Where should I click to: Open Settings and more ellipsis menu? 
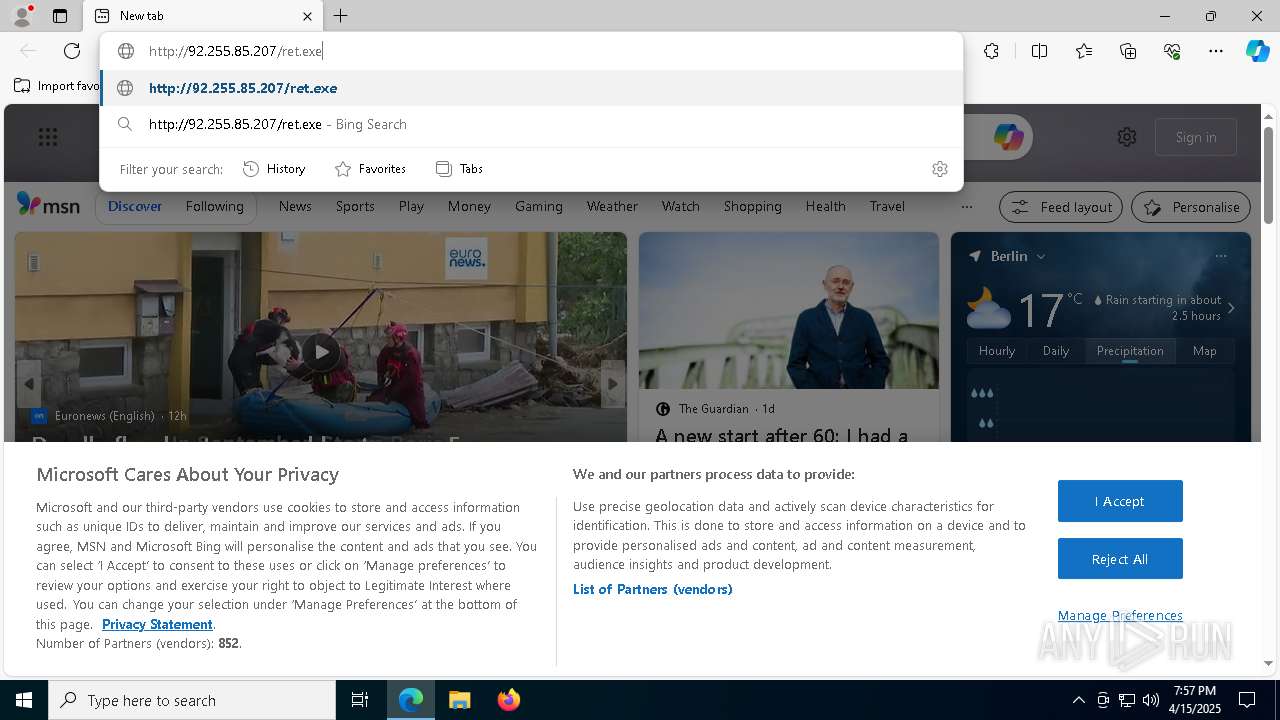pyautogui.click(x=1216, y=51)
